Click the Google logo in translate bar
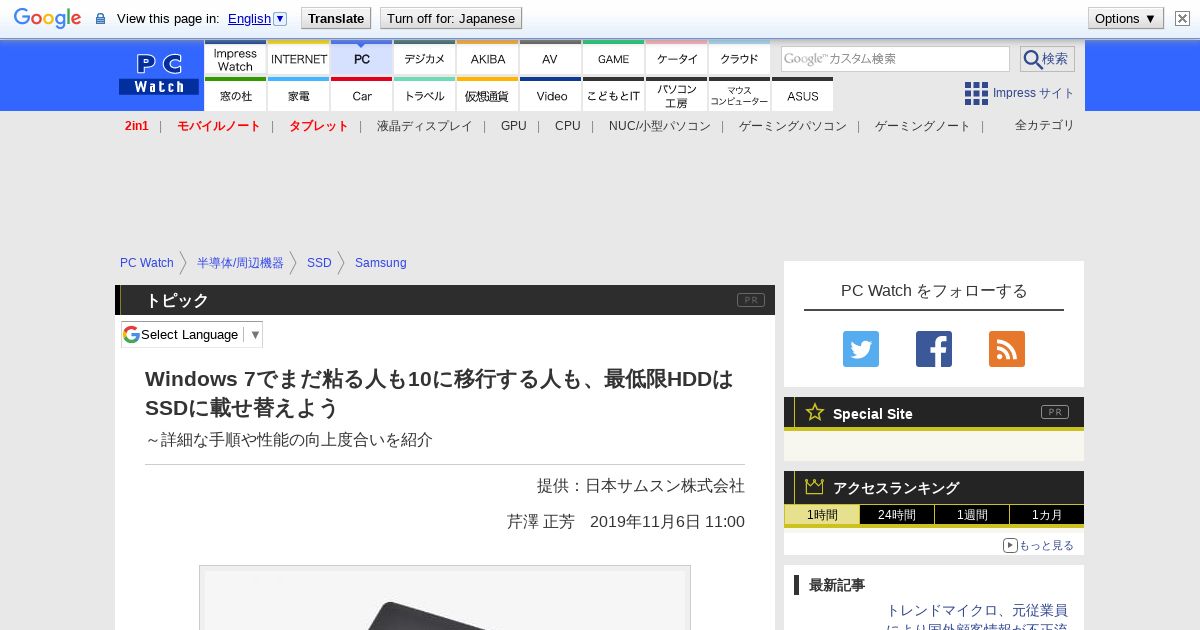1200x630 pixels. [x=47, y=18]
